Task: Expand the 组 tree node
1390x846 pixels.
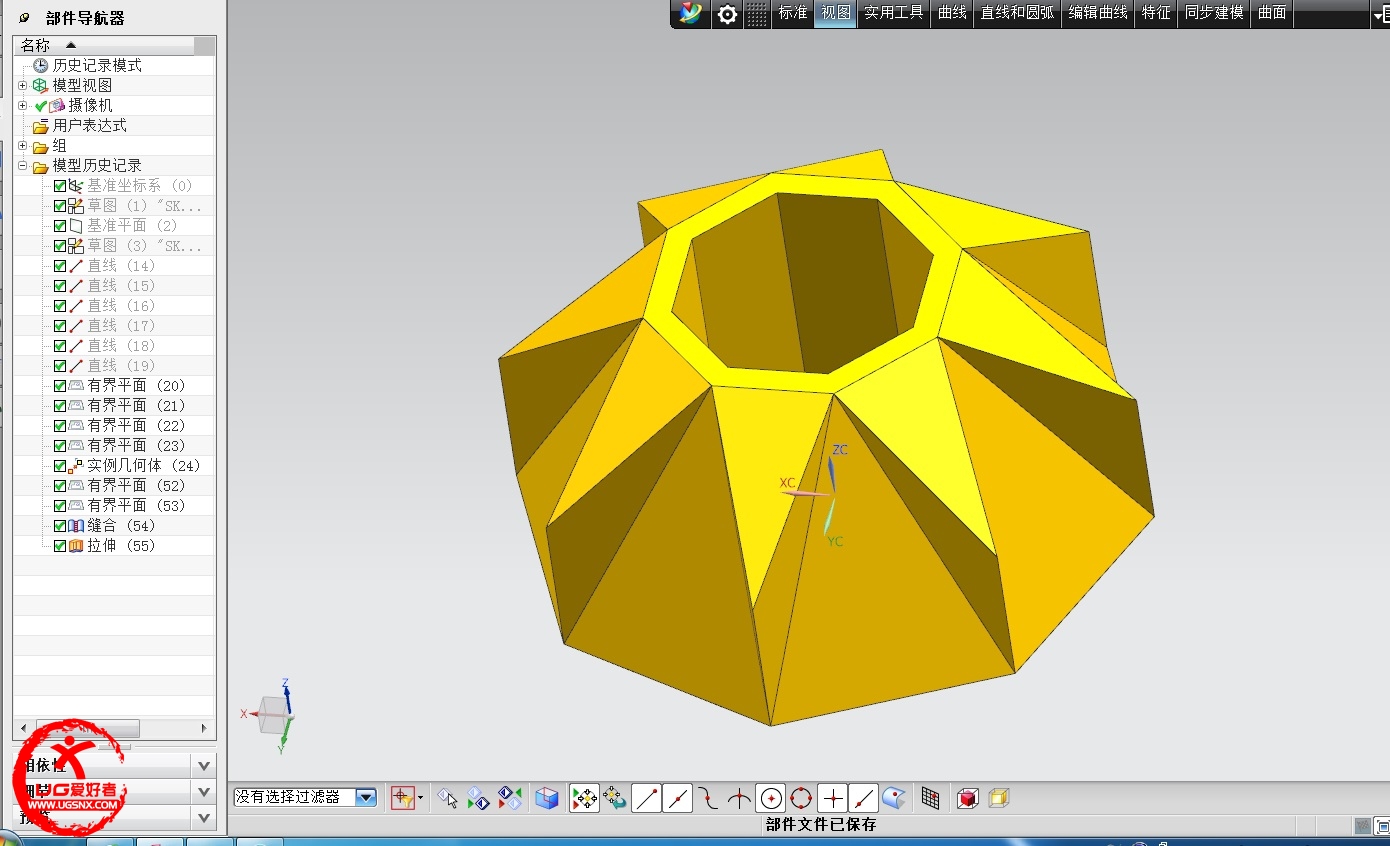Action: point(22,146)
